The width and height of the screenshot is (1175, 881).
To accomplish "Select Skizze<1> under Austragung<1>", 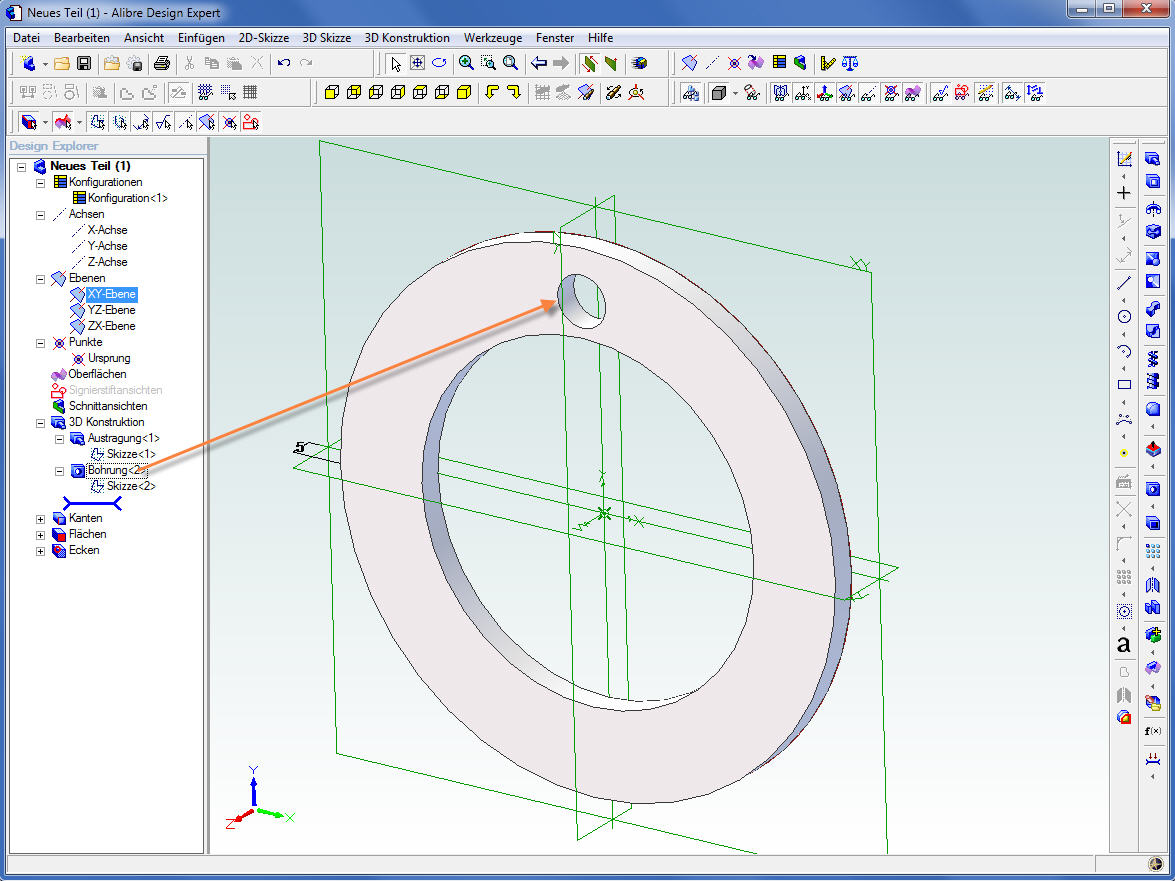I will coord(131,454).
